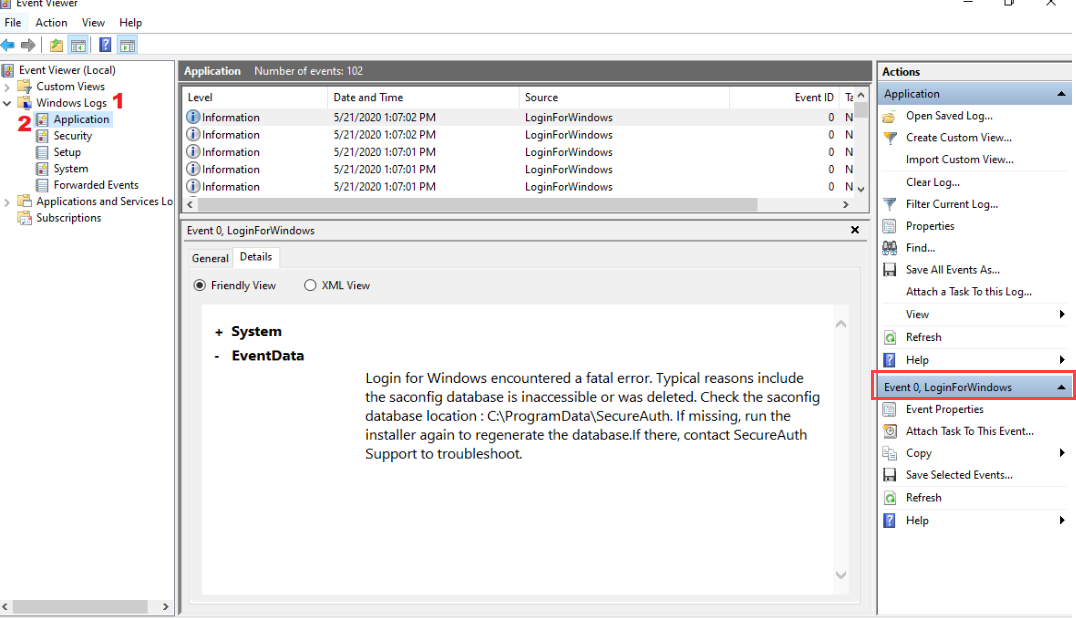Select the XML View radio button
1076x618 pixels.
[310, 285]
